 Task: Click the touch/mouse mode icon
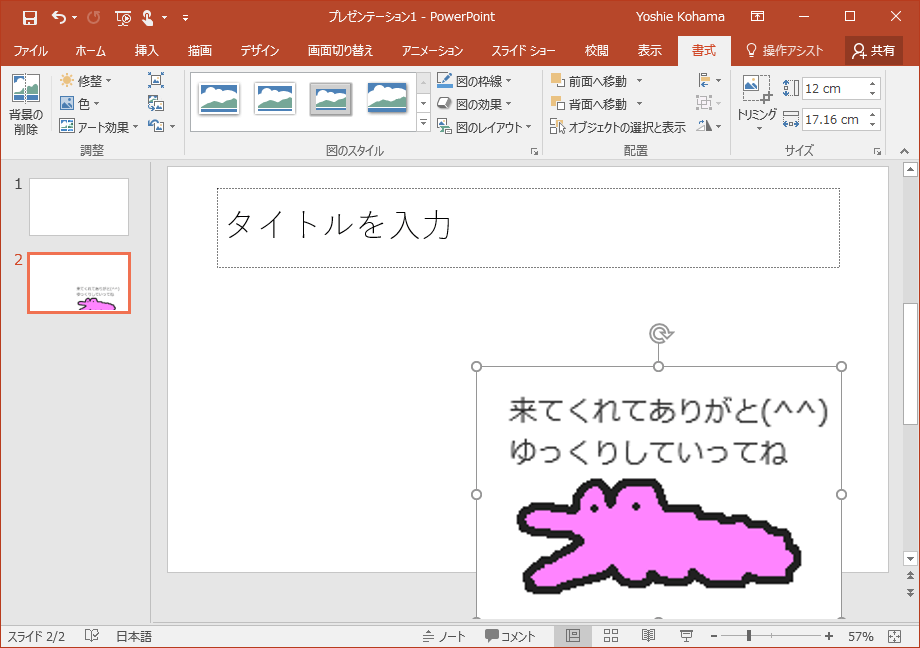(x=147, y=18)
